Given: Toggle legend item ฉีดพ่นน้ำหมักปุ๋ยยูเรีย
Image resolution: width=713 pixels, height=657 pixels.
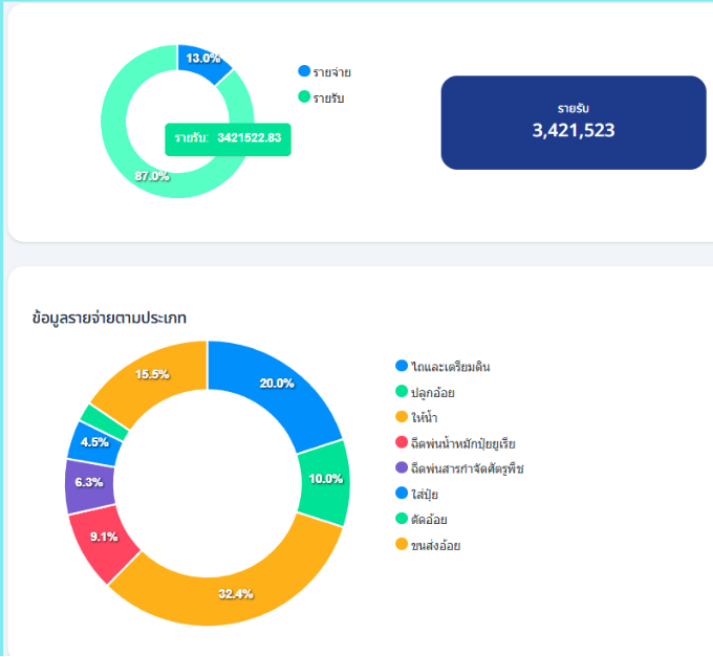Looking at the screenshot, I should point(455,442).
